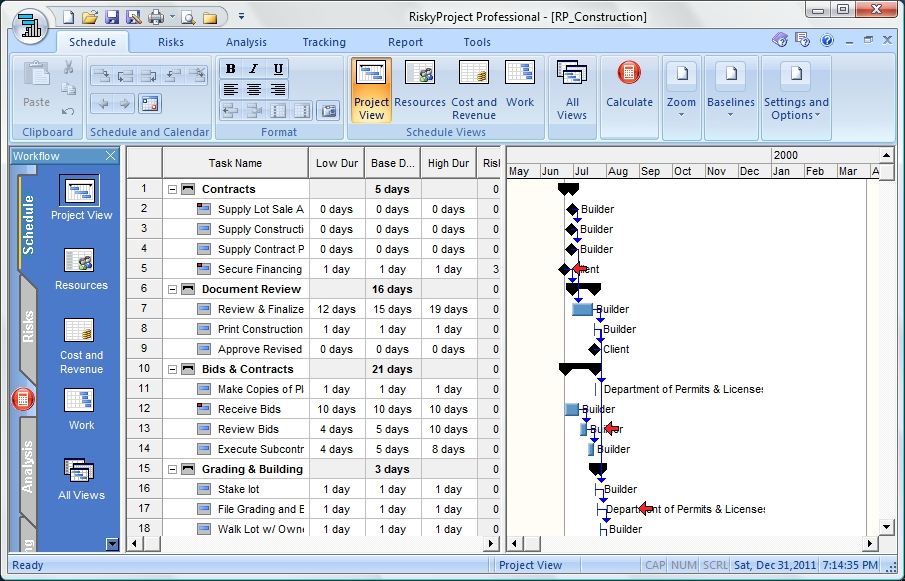Click the task table scroll right arrow
905x581 pixels.
[x=491, y=543]
